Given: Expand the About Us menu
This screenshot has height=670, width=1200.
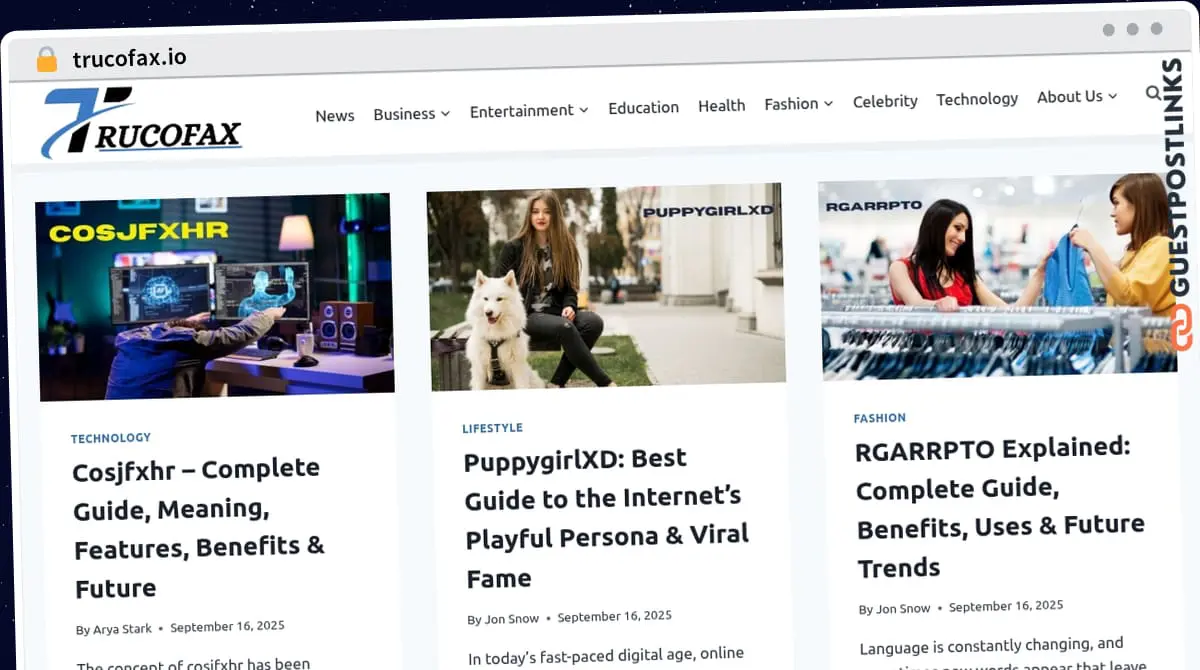Looking at the screenshot, I should click(1076, 97).
